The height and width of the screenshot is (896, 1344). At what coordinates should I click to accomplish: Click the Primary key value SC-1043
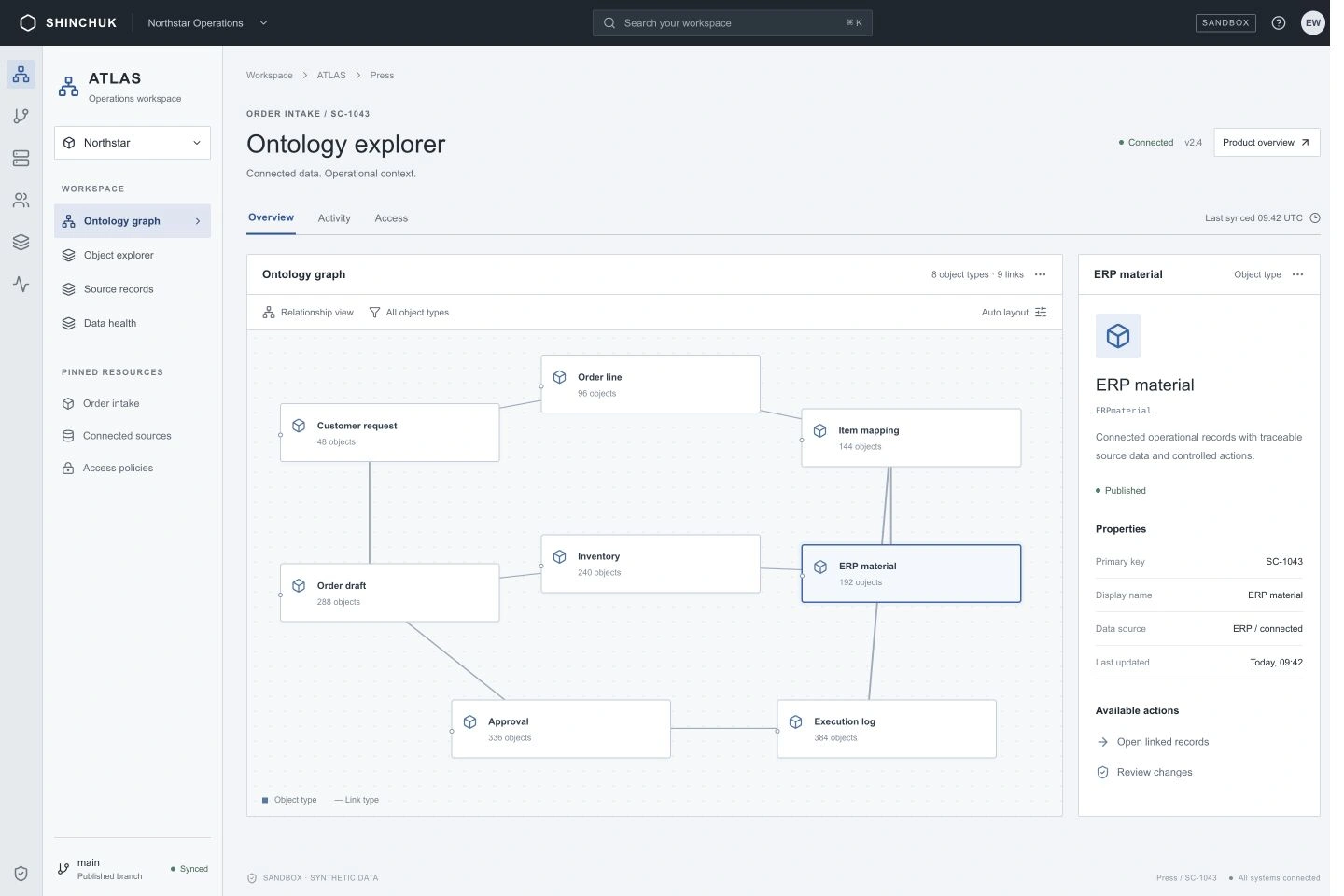[x=1284, y=562]
